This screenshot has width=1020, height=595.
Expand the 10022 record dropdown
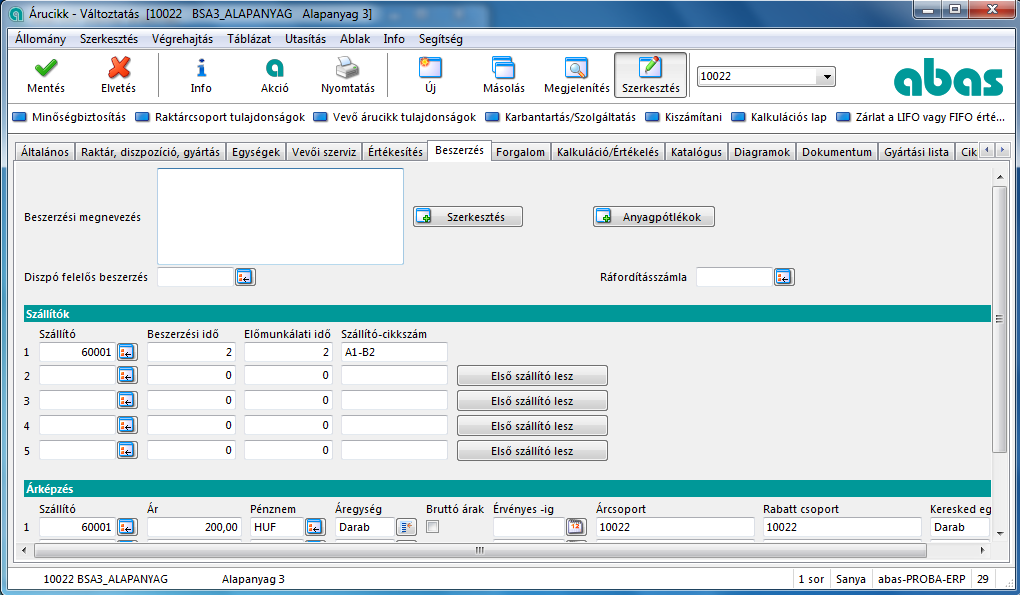coord(826,77)
